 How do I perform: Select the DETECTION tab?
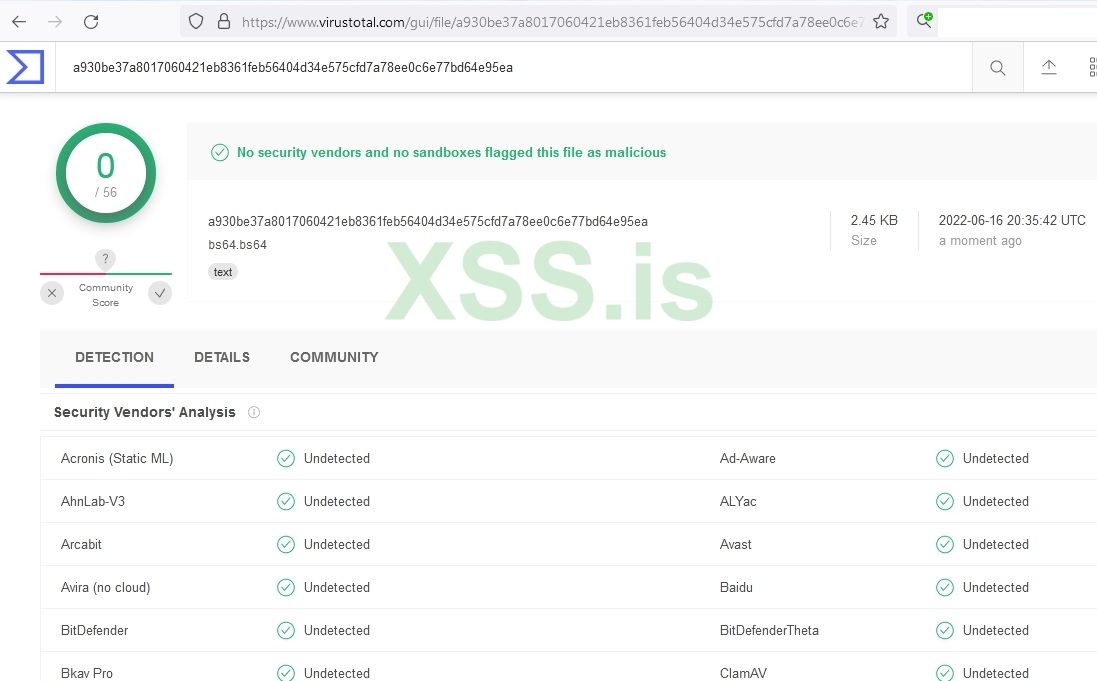pyautogui.click(x=114, y=357)
